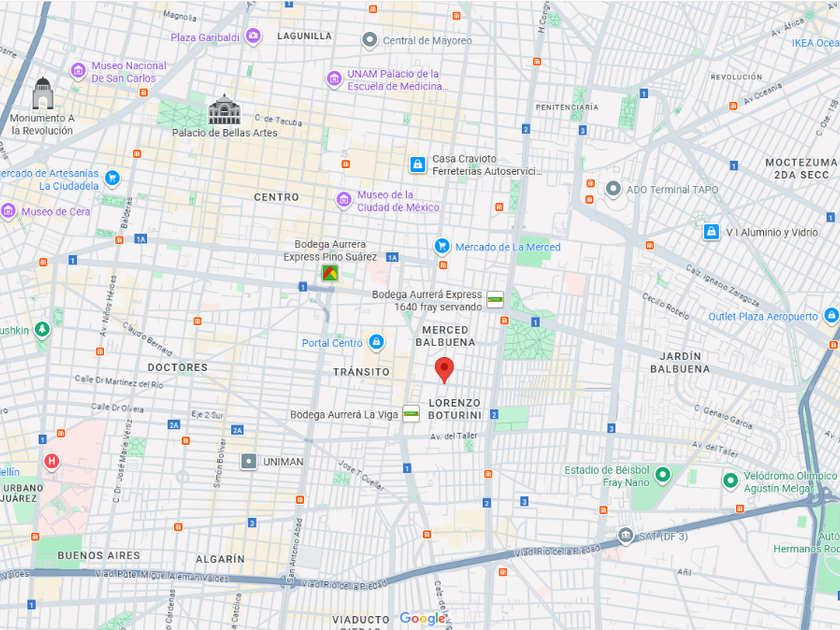The image size is (840, 630).
Task: Click the LORENZO BOTURINI label
Action: pyautogui.click(x=455, y=409)
